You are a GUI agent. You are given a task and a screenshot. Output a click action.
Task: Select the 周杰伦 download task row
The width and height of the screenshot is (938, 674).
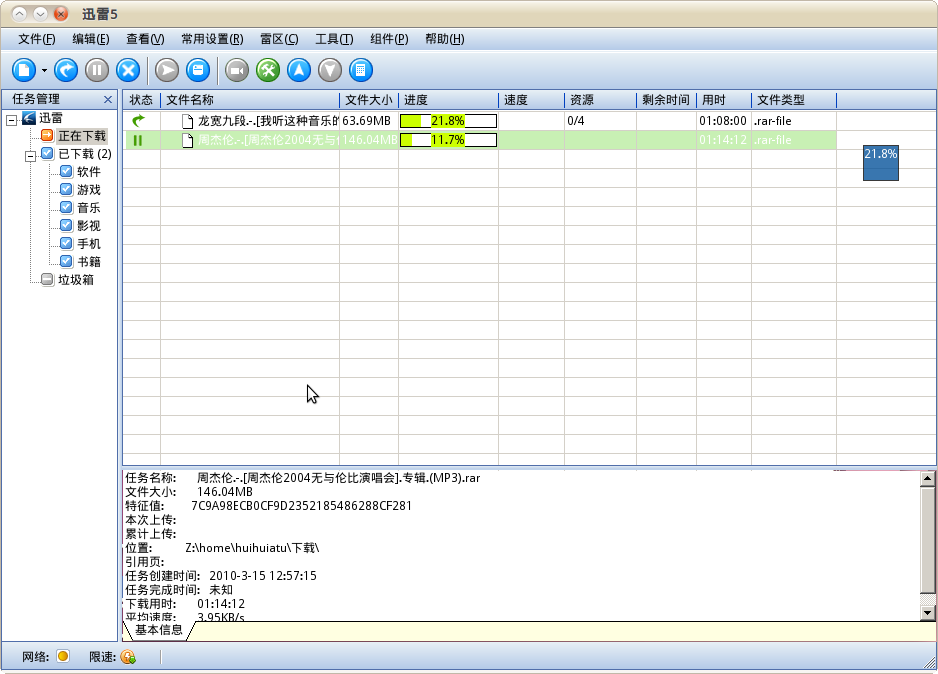tap(479, 140)
